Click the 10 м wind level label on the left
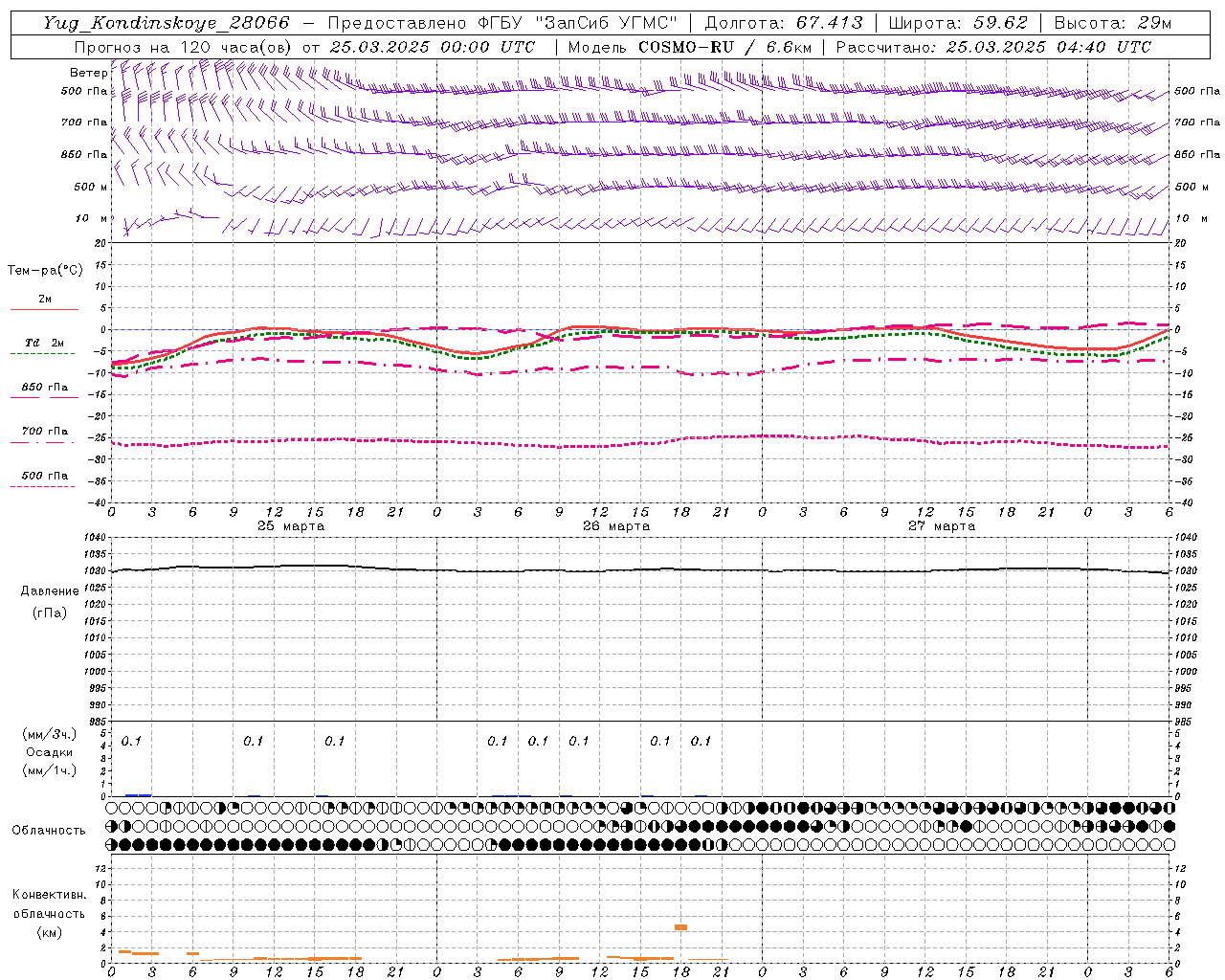Screen dimensions: 1225x980 coord(92,218)
